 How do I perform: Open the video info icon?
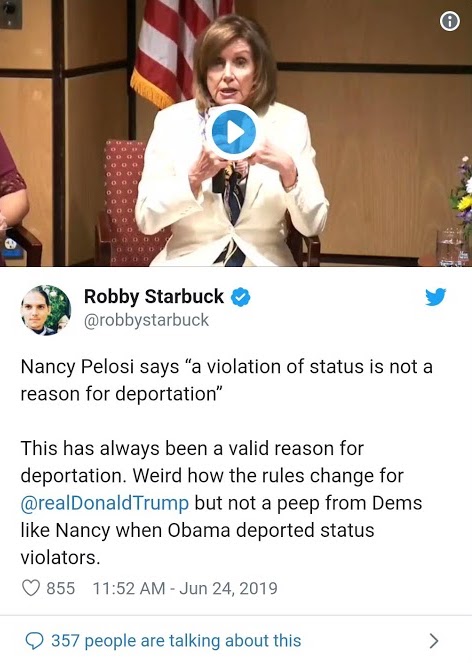tap(450, 21)
